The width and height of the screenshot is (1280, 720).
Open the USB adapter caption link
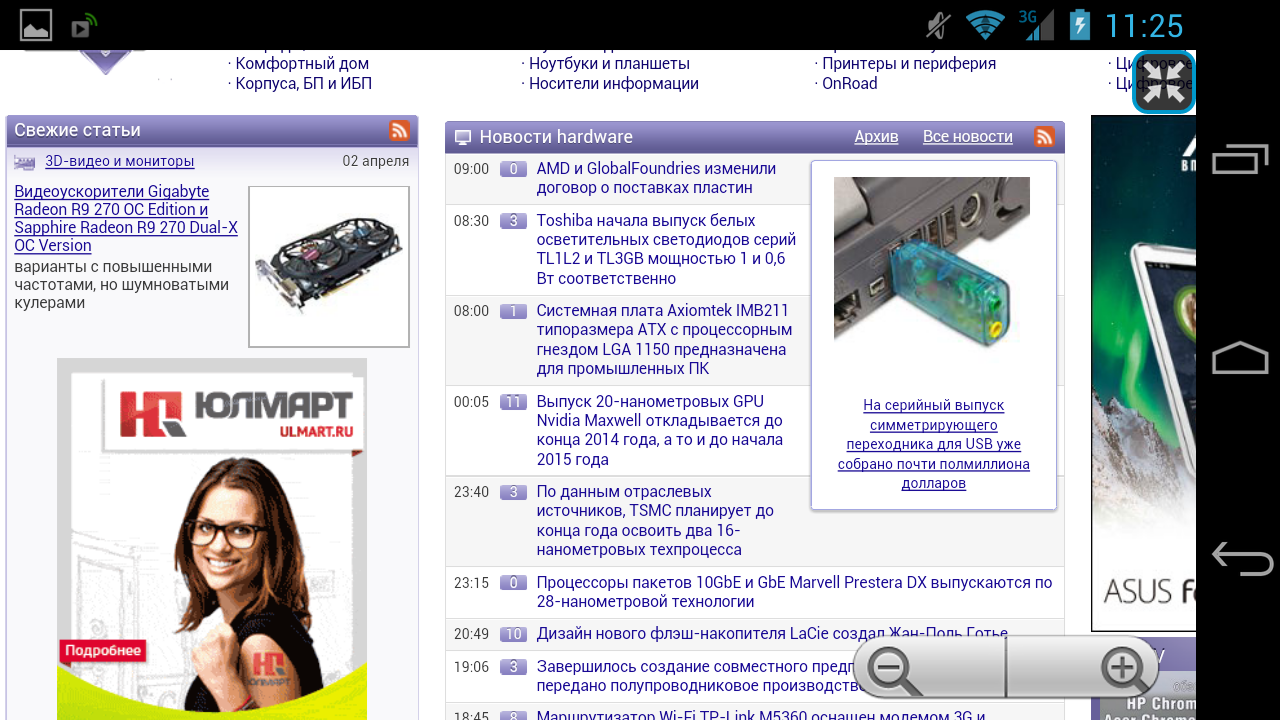coord(933,444)
